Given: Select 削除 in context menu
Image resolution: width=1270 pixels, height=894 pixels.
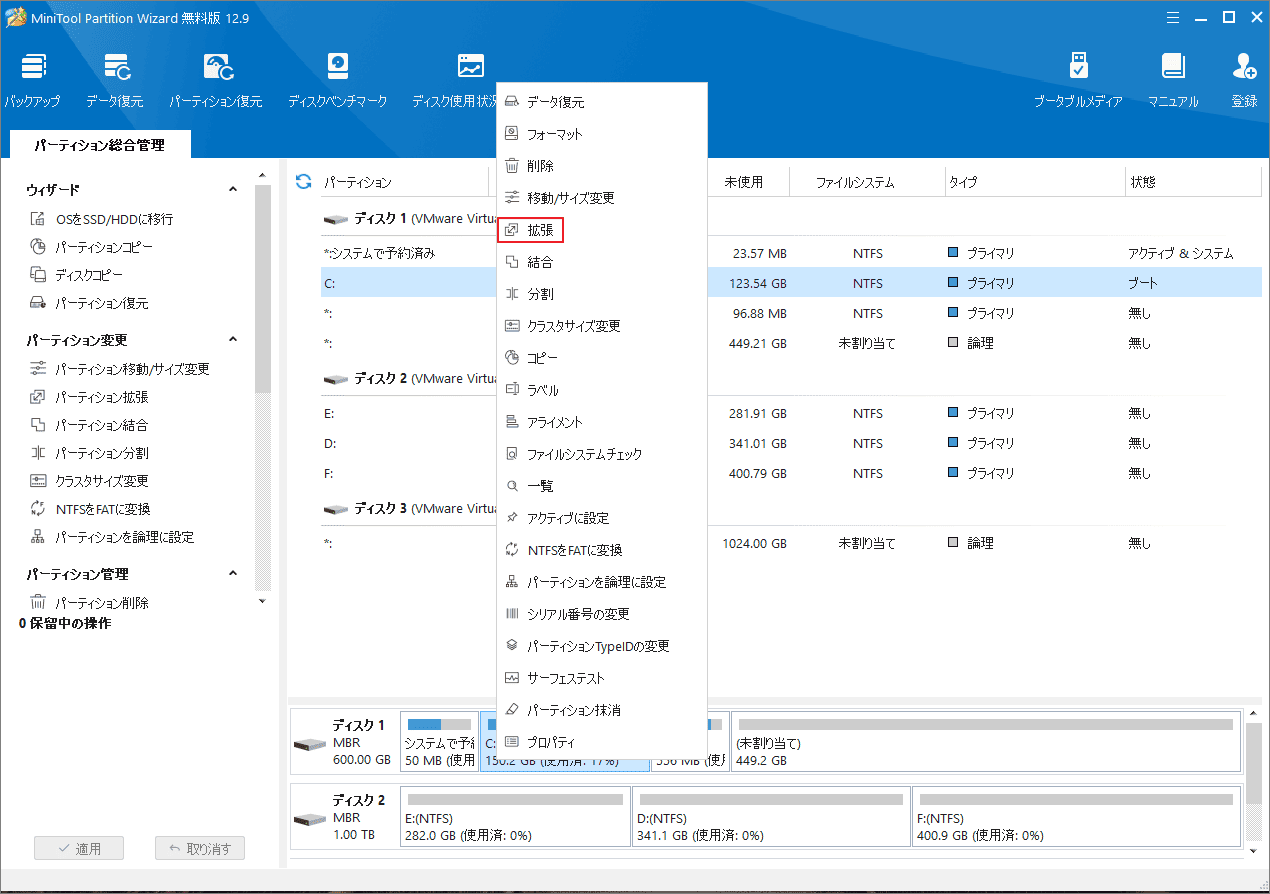Looking at the screenshot, I should (x=602, y=166).
